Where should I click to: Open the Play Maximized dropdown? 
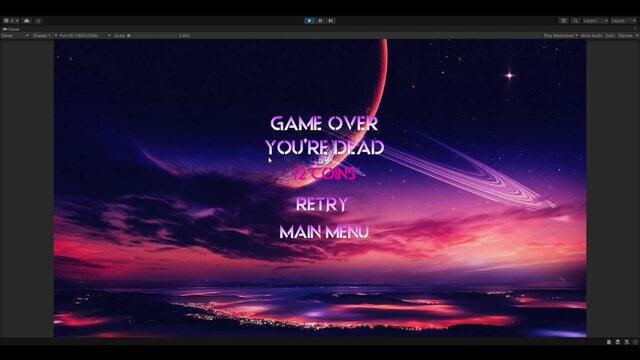tap(560, 36)
